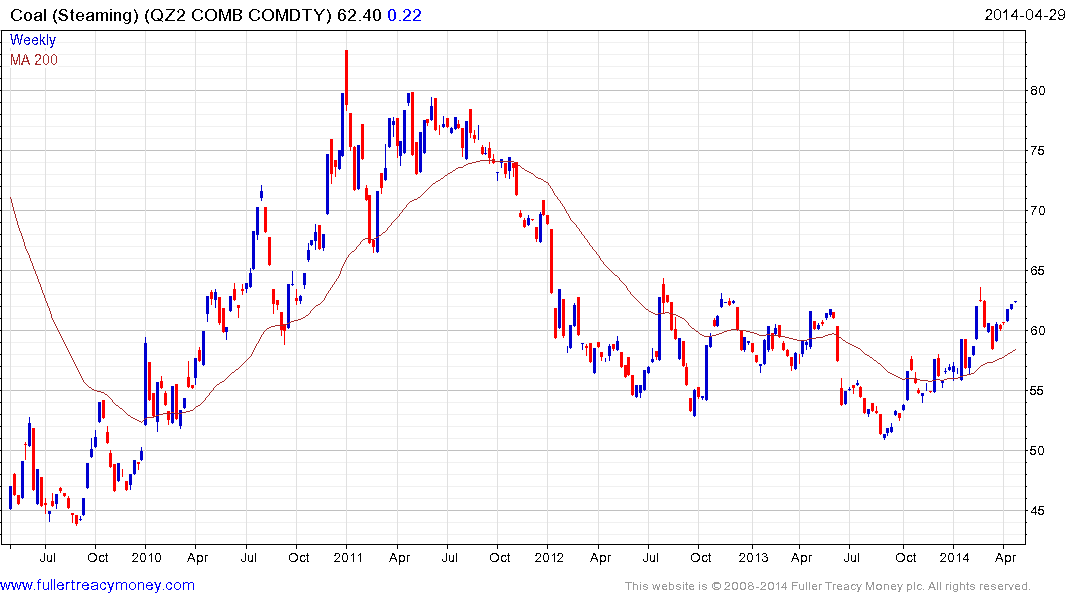This screenshot has width=1075, height=600.
Task: Click the 60 price axis label
Action: (1037, 331)
